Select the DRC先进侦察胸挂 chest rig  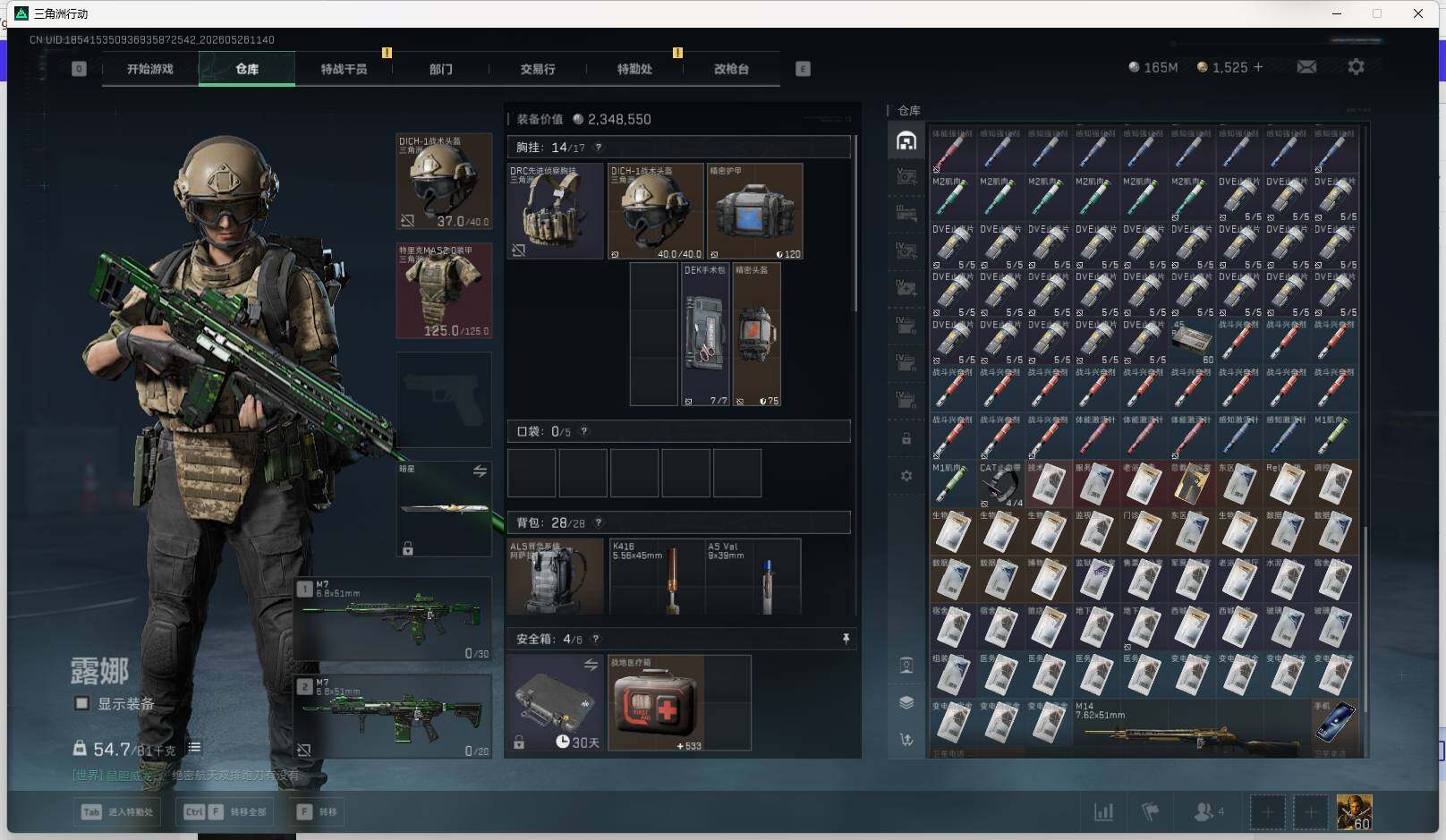pyautogui.click(x=556, y=211)
